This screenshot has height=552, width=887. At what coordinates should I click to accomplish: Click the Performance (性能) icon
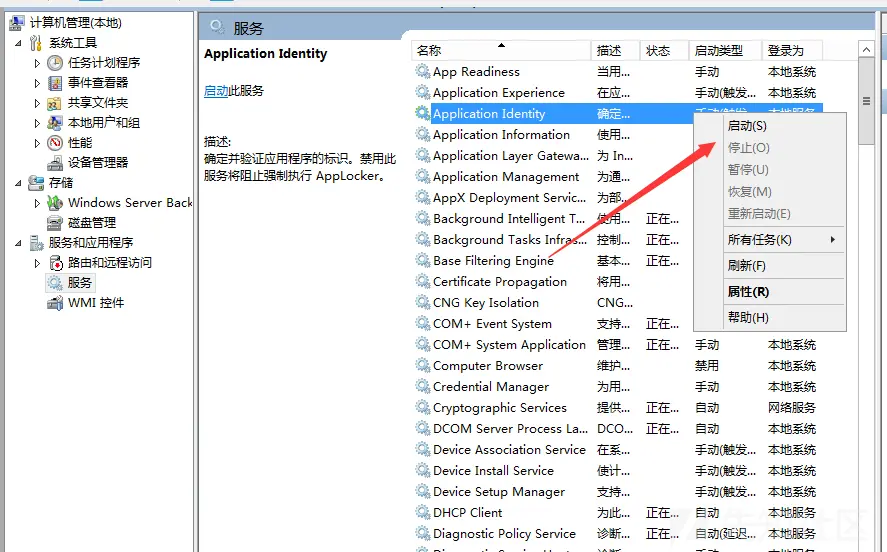(55, 143)
